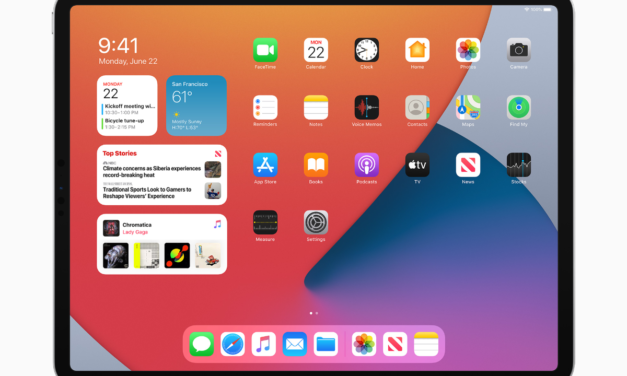Tap the Music note icon in widget

218,224
